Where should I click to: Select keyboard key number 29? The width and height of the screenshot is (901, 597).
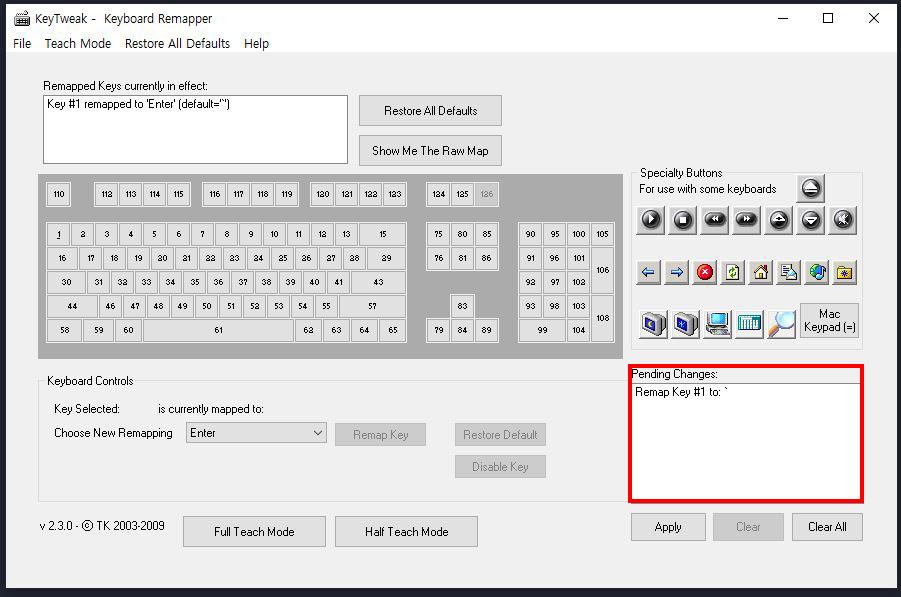[386, 259]
